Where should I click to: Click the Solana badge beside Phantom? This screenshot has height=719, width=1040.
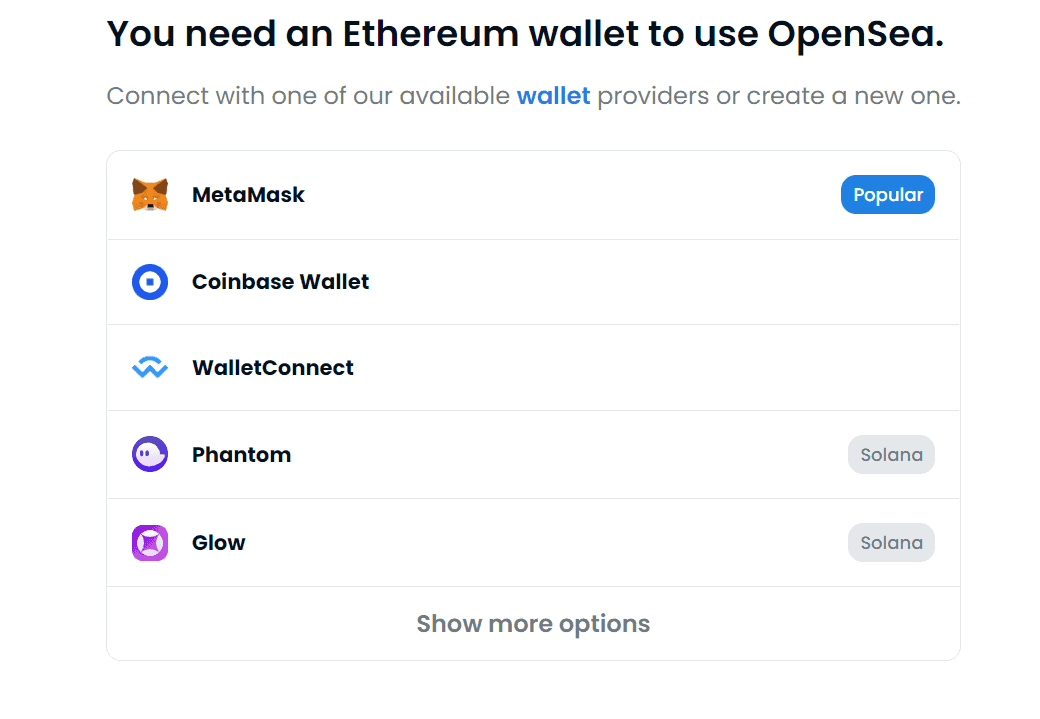point(891,454)
